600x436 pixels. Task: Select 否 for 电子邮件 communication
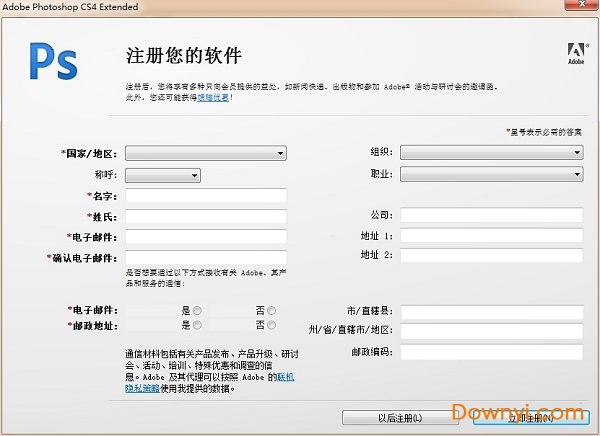271,310
